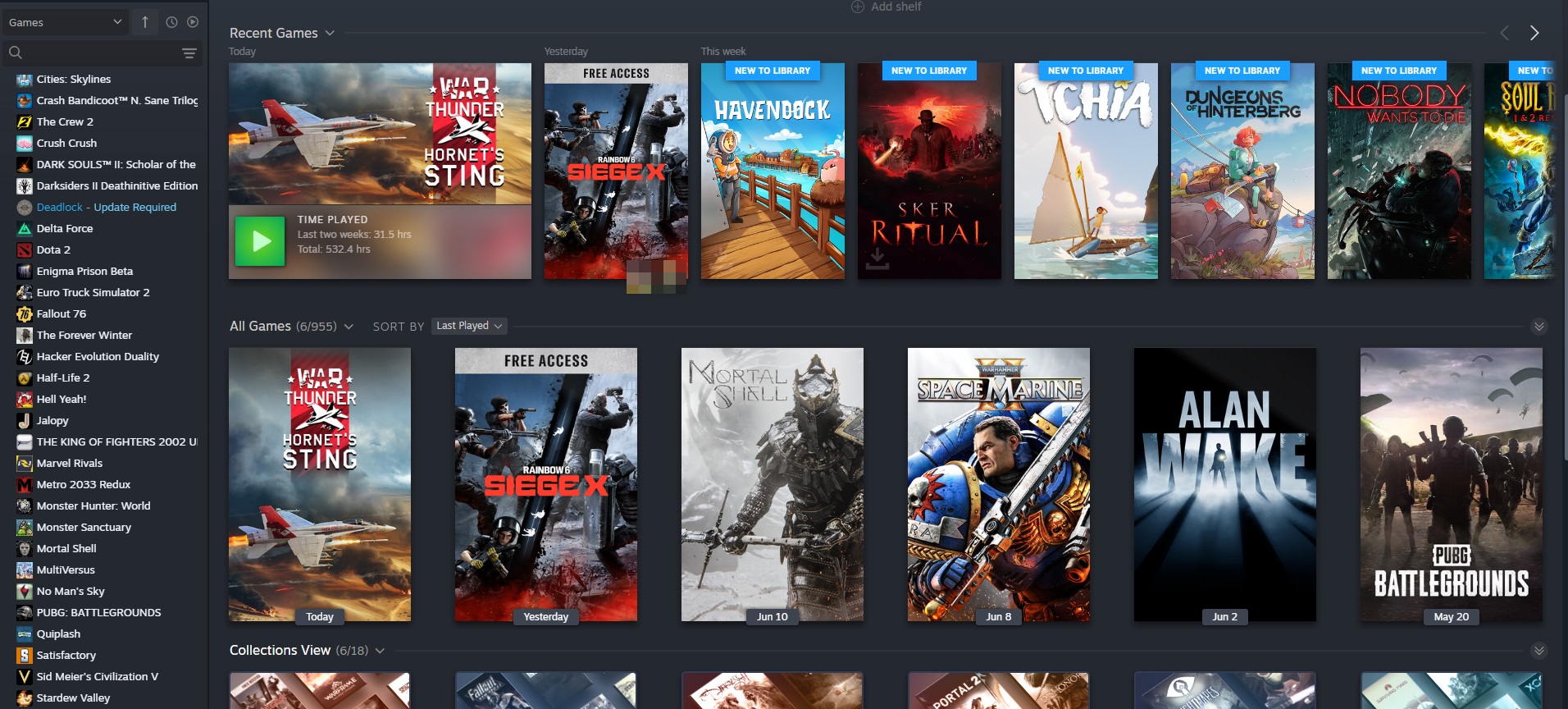Select Crash Bandicoot N. Sane Trilogy
This screenshot has height=709, width=1568.
107,101
